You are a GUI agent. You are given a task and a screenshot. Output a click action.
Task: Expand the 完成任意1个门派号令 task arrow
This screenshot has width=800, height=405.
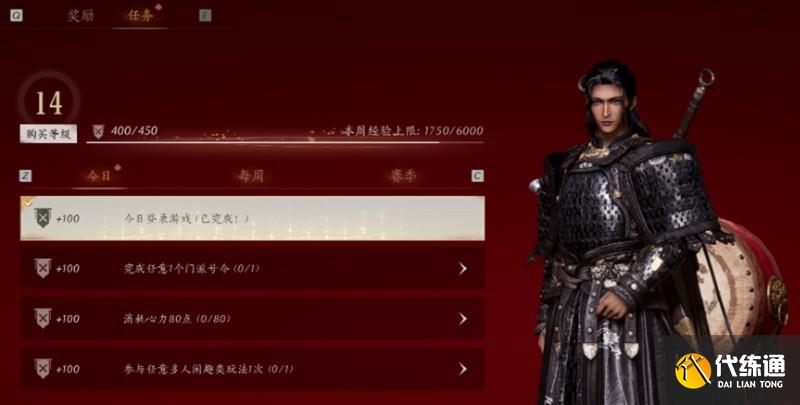click(463, 268)
